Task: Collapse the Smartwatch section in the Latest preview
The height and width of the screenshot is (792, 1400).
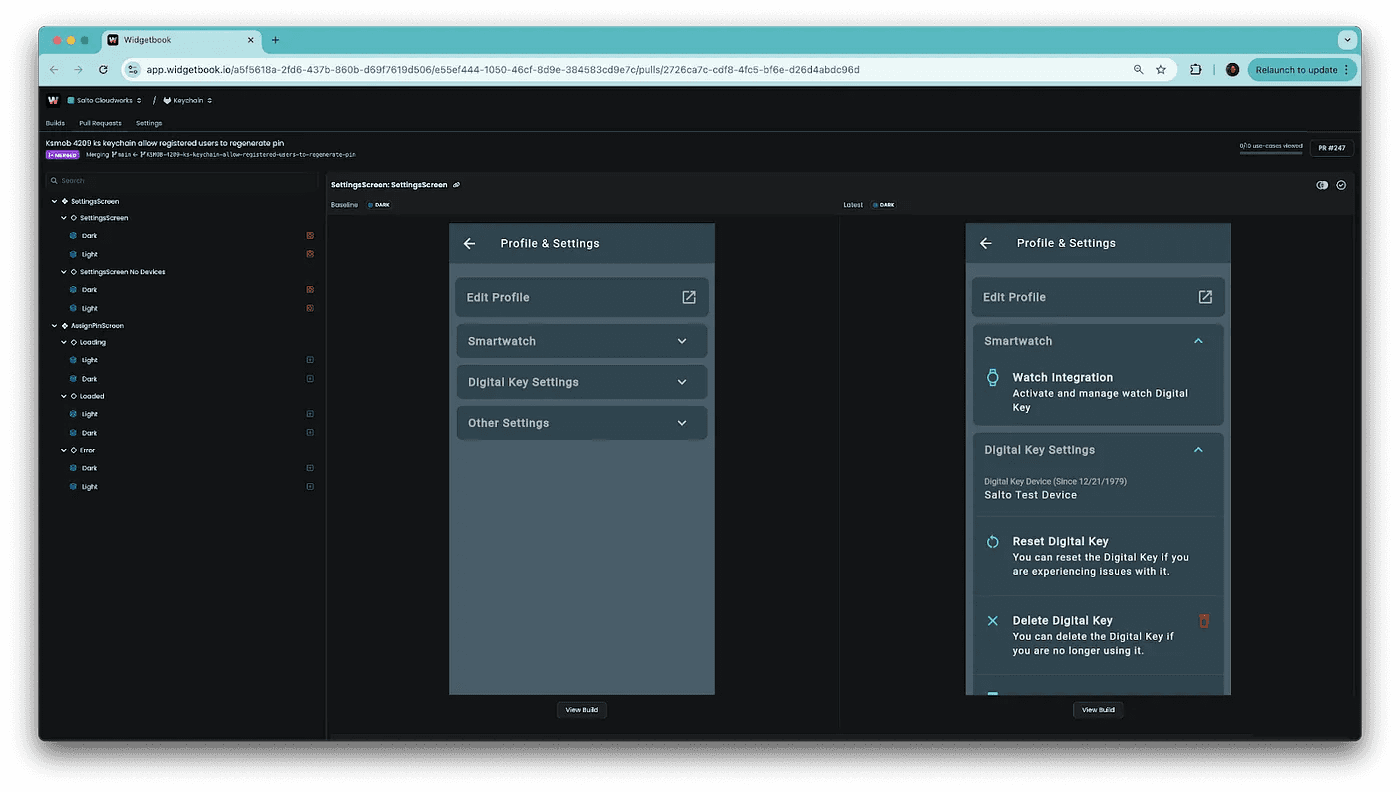Action: 1198,341
